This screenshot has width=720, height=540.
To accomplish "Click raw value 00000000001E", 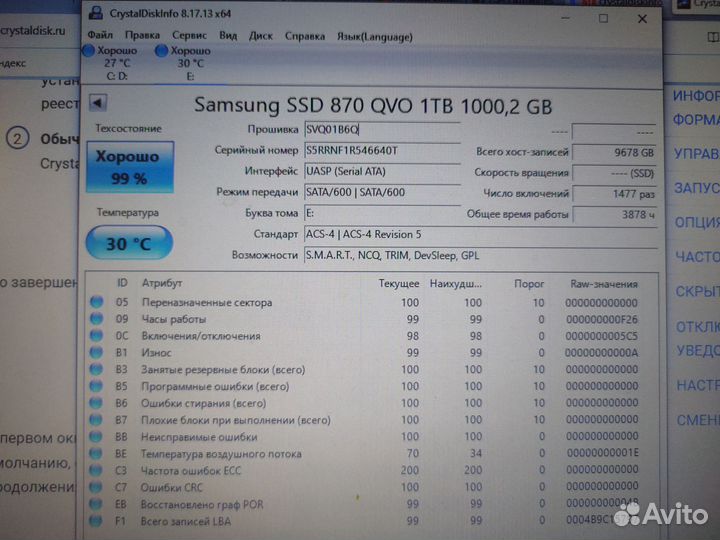I will [x=602, y=453].
